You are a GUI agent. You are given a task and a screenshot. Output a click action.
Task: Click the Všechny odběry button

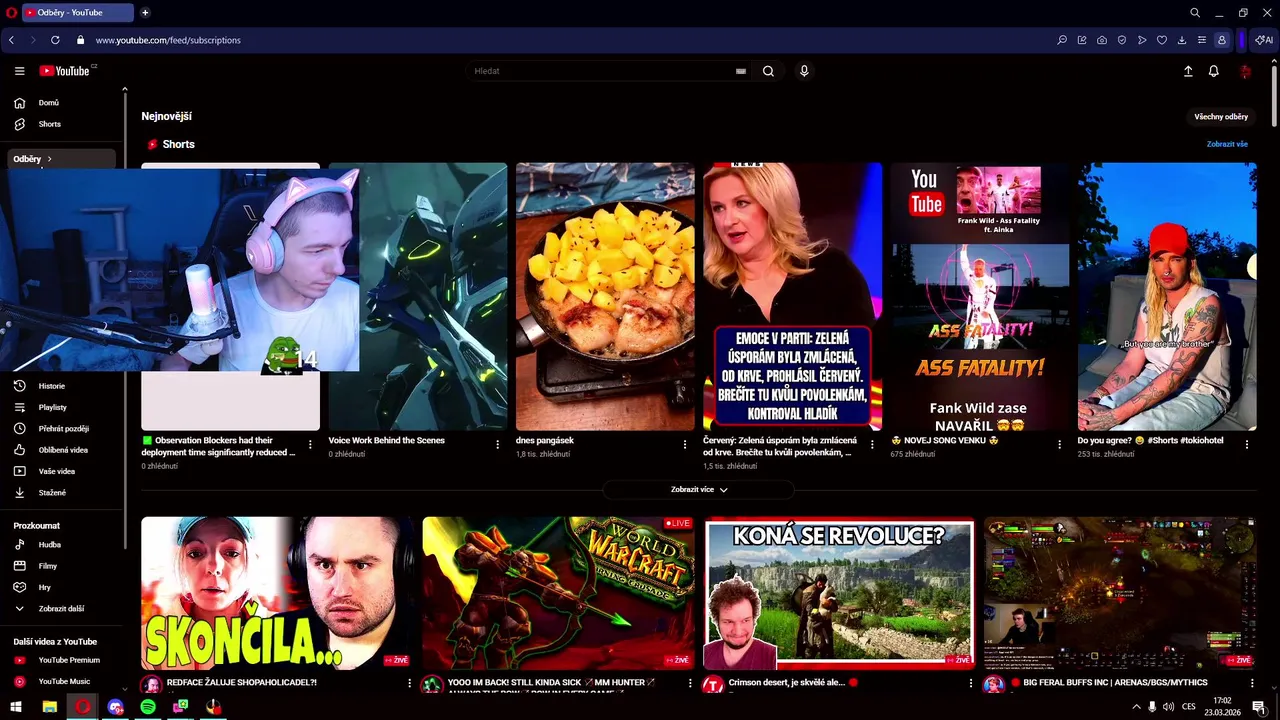click(1221, 117)
